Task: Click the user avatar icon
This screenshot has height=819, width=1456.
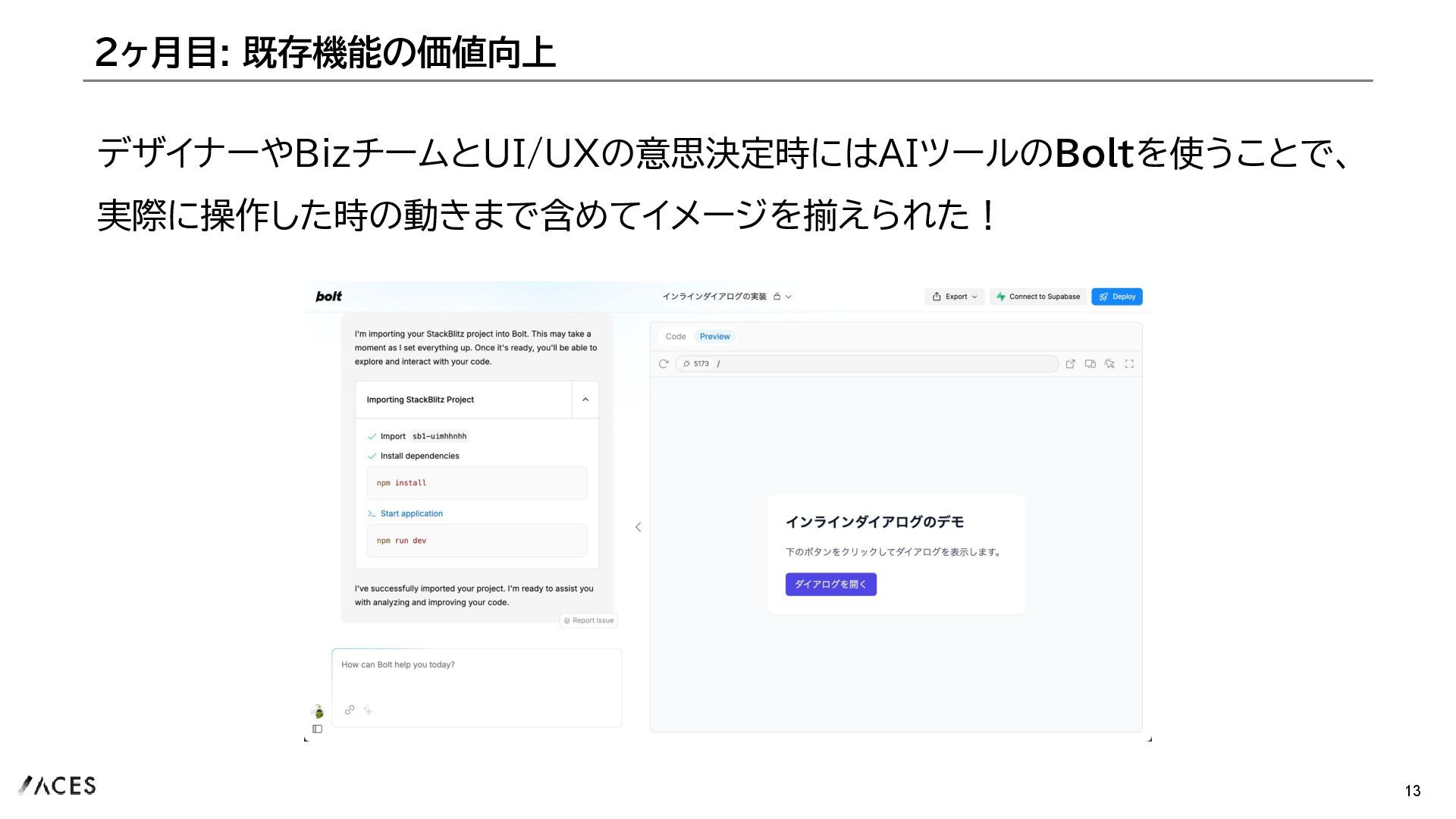Action: (318, 711)
